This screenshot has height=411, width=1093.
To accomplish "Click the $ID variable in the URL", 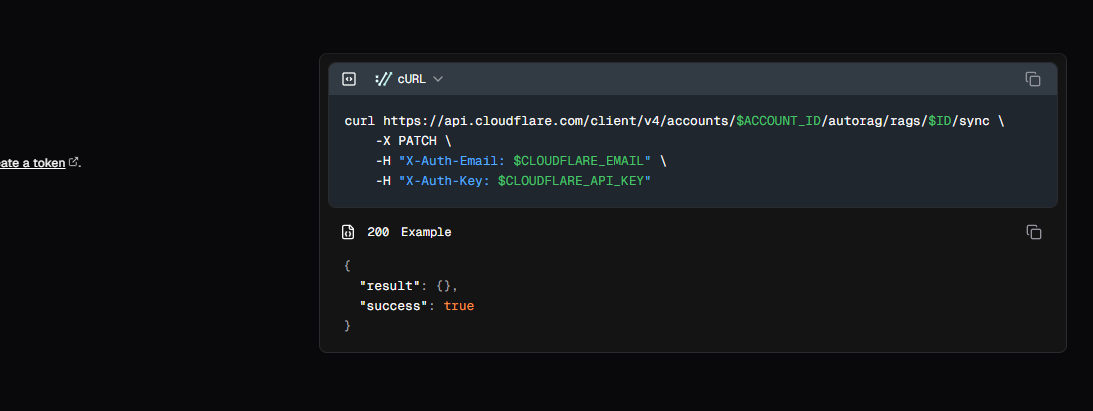I will point(939,121).
